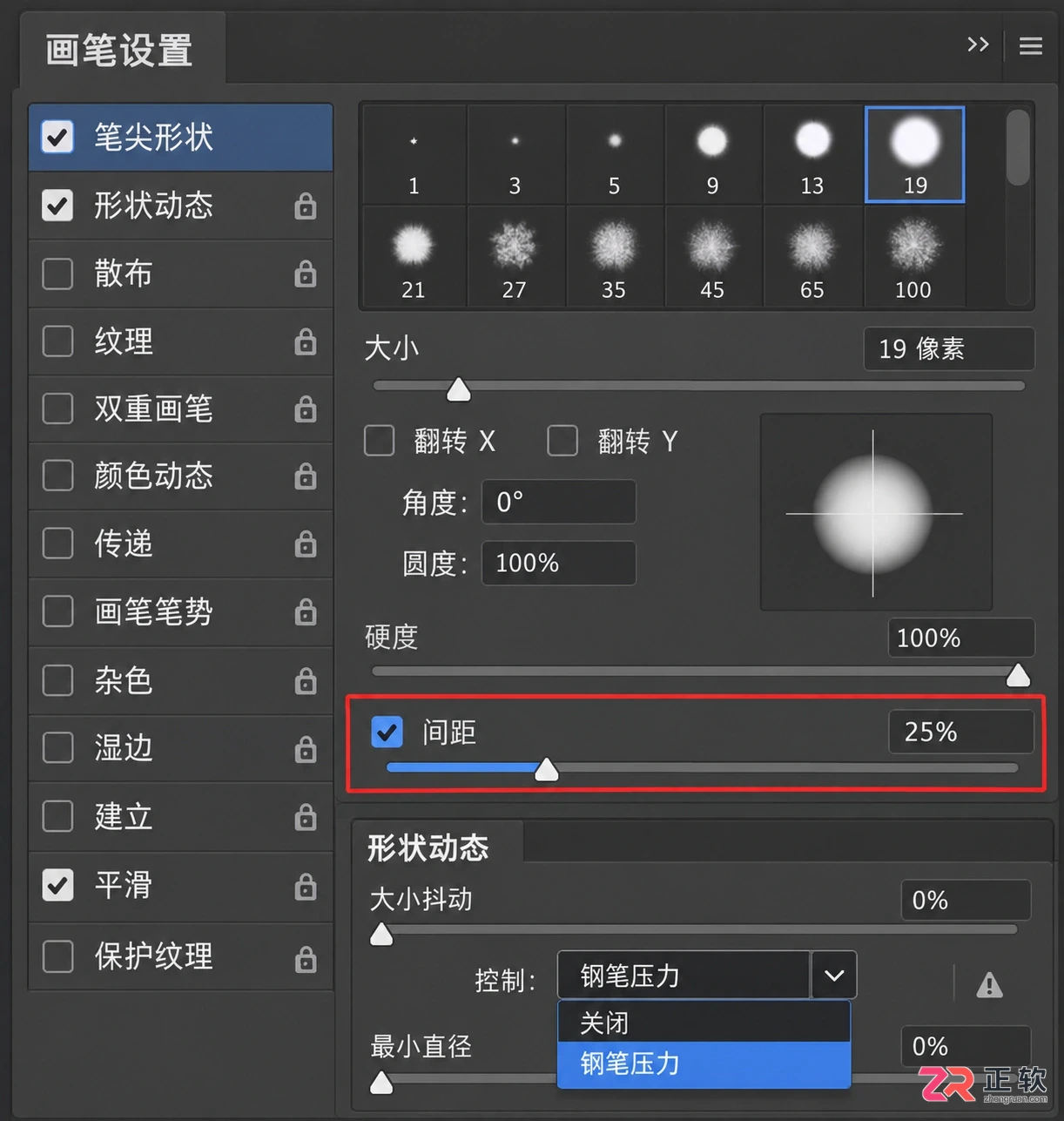Click the 硬度 100% value field
This screenshot has width=1064, height=1121.
tap(961, 638)
